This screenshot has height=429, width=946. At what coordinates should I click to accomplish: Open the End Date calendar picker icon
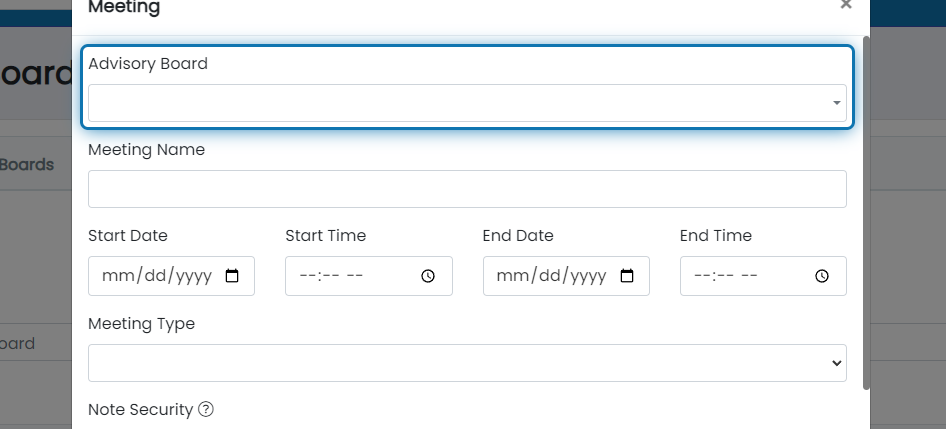pos(627,276)
